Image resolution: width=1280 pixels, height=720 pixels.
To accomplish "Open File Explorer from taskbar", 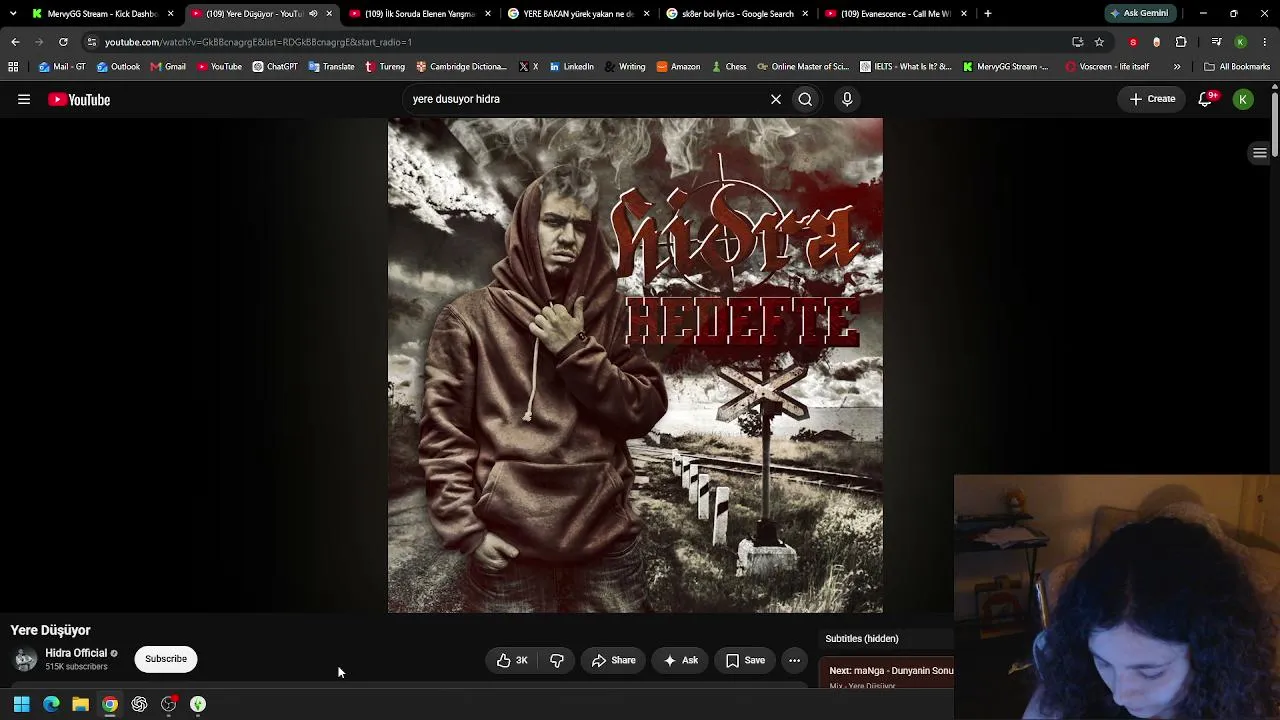I will [x=80, y=704].
